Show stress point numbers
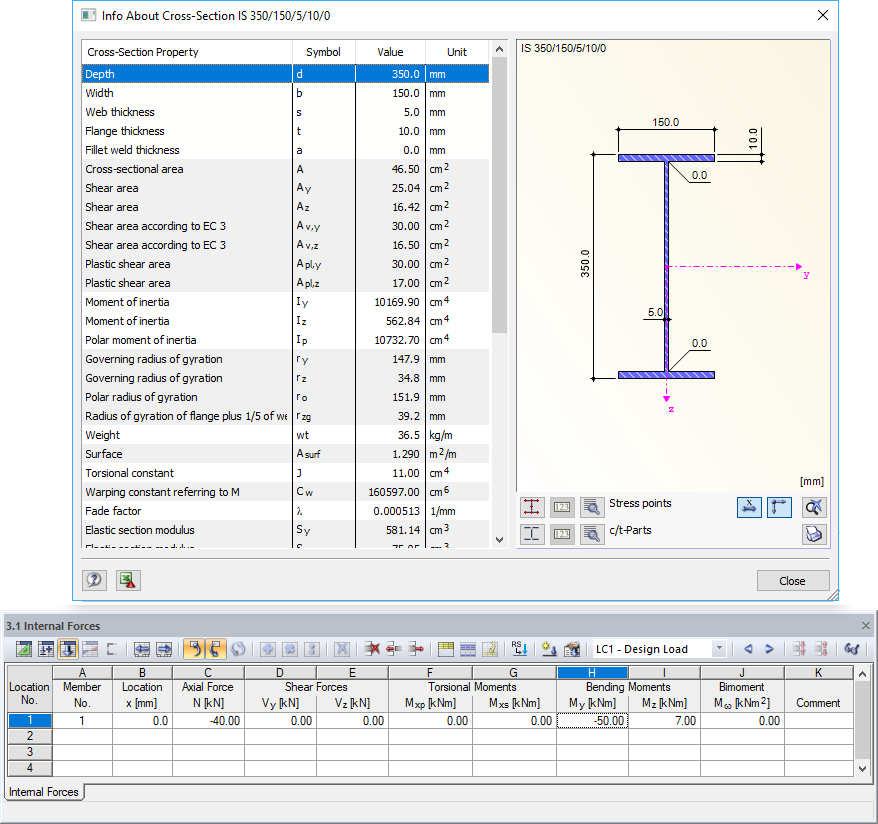The image size is (878, 824). (x=562, y=507)
